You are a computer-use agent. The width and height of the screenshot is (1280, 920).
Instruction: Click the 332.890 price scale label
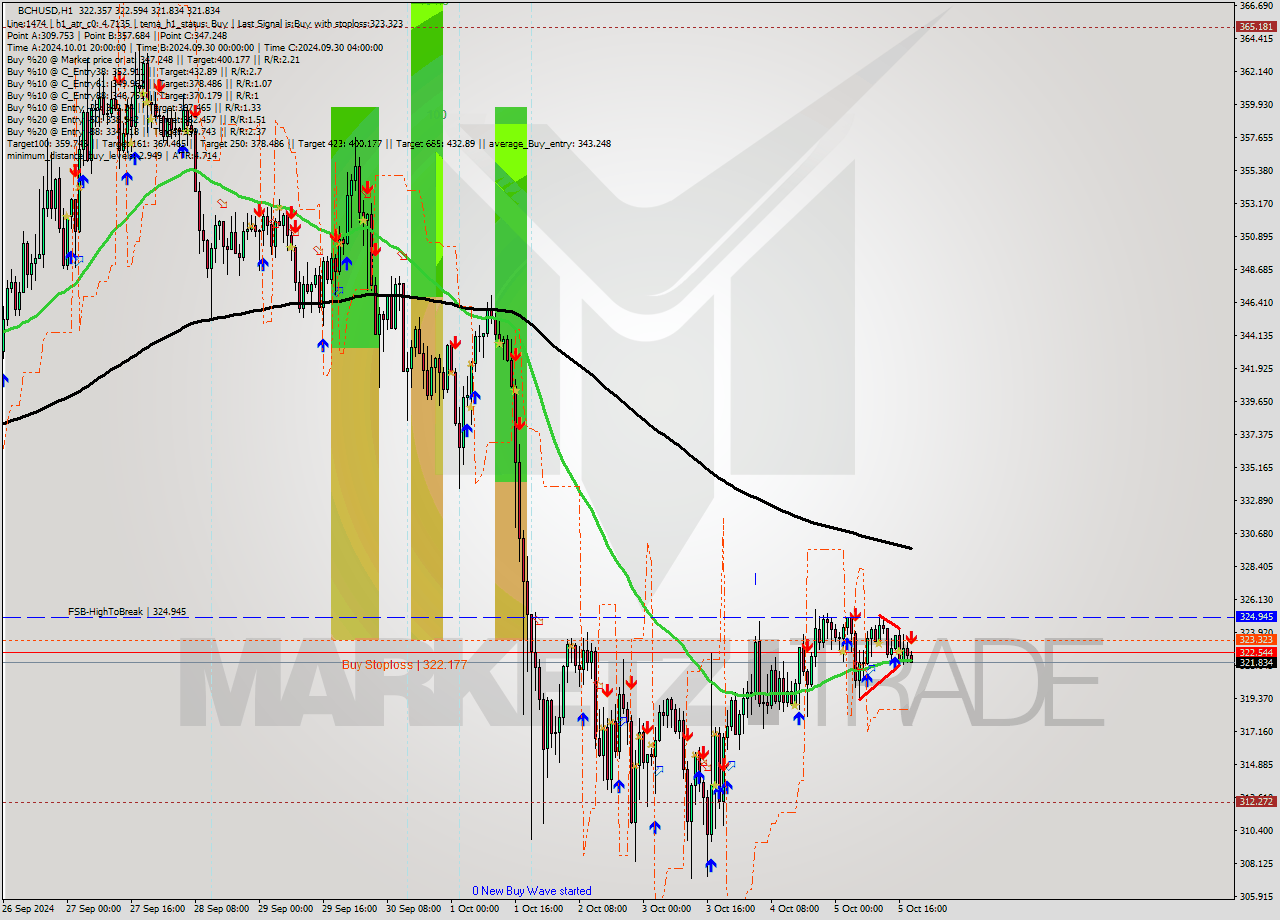[1257, 500]
